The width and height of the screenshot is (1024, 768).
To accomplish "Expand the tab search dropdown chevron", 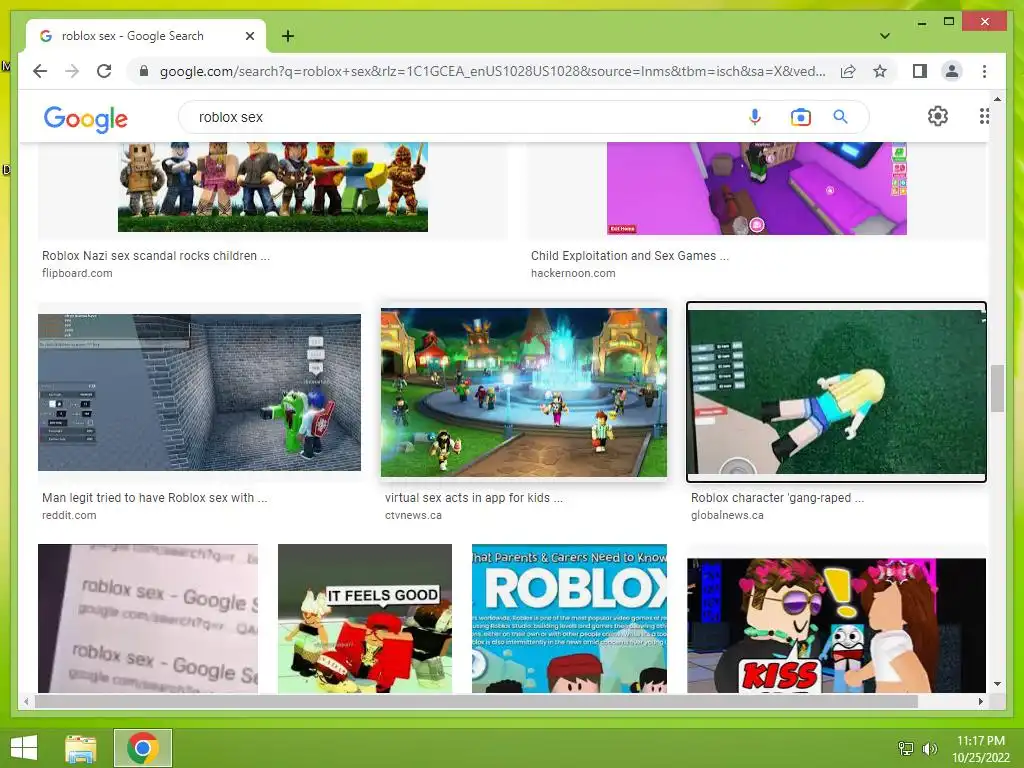I will click(885, 36).
